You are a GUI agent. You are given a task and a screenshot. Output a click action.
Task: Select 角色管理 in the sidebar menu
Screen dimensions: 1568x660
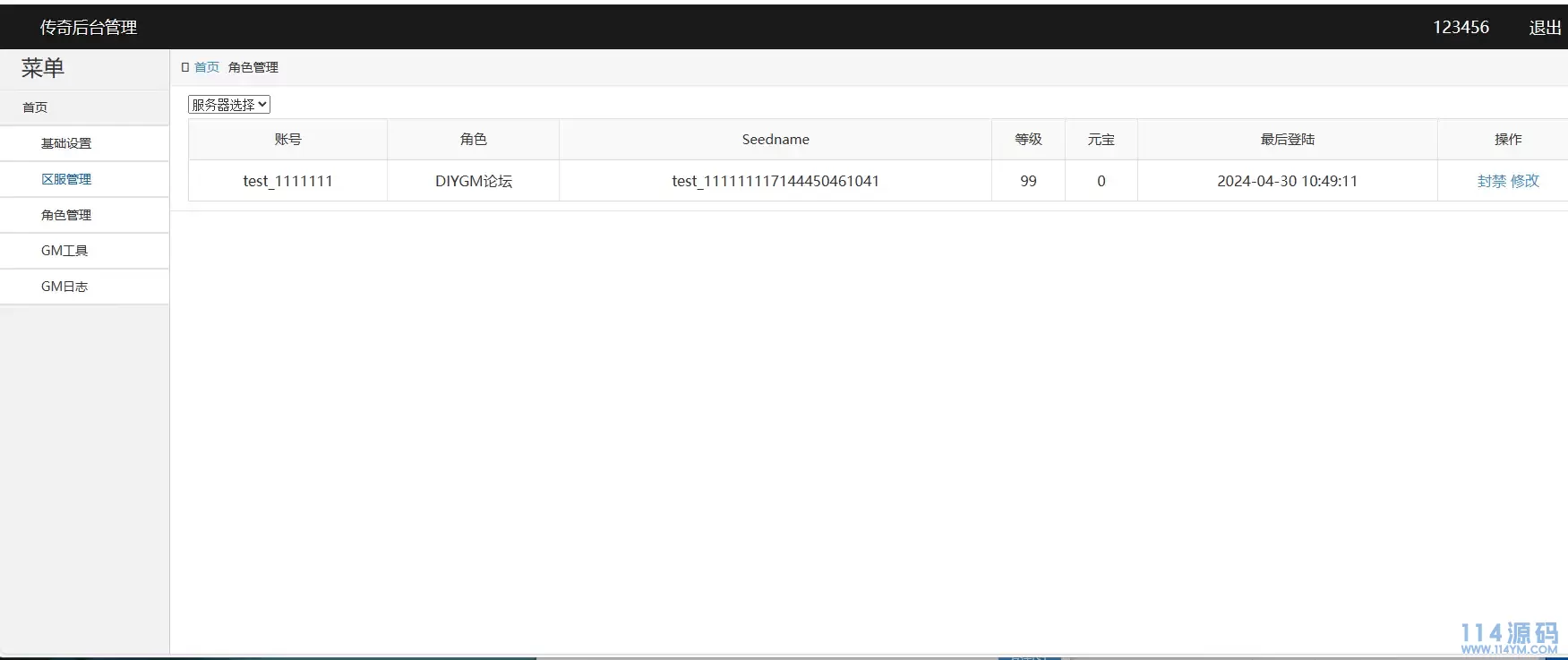coord(66,215)
